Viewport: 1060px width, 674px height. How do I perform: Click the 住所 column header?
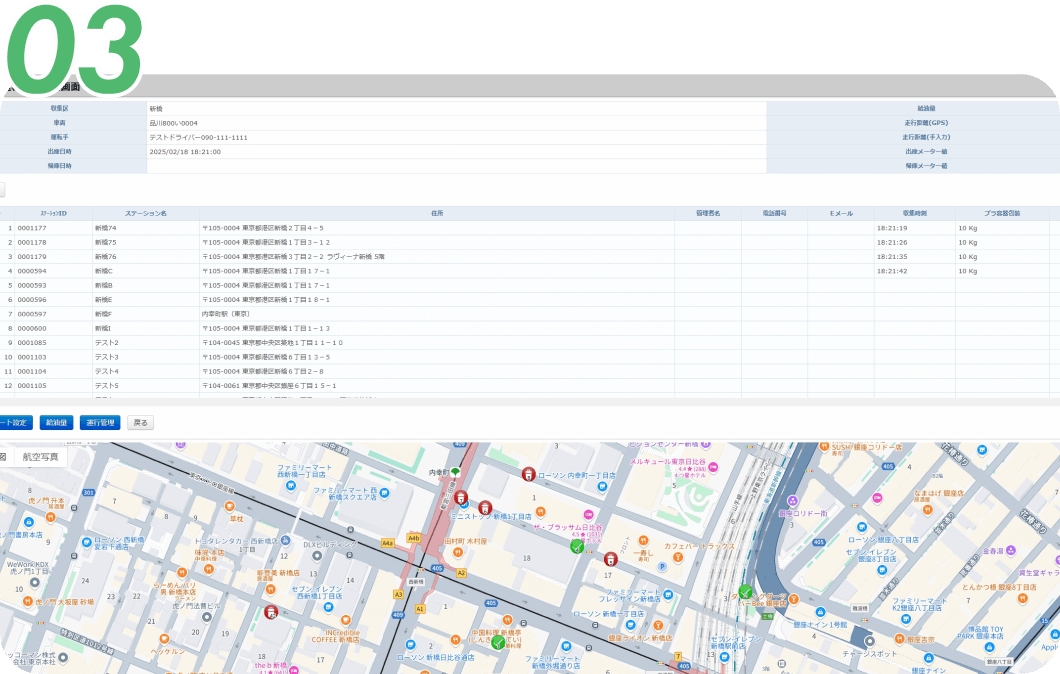(x=437, y=214)
